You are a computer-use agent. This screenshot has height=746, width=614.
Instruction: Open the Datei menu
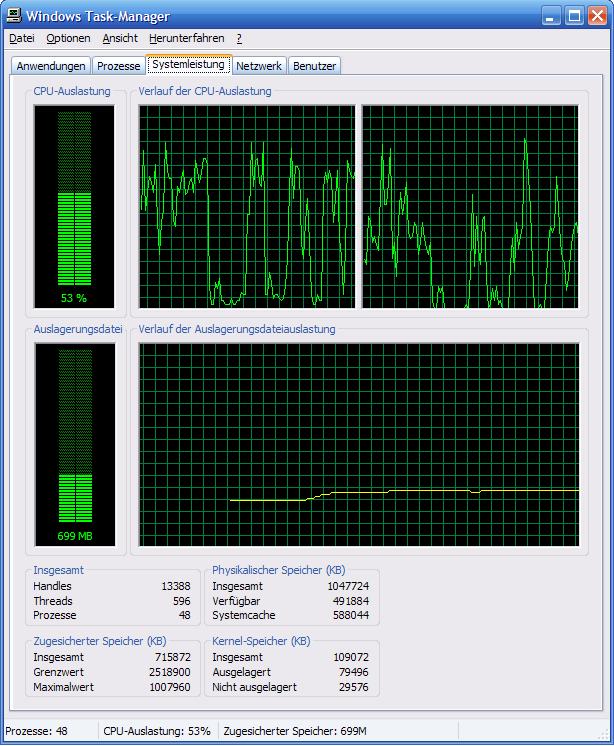(22, 38)
